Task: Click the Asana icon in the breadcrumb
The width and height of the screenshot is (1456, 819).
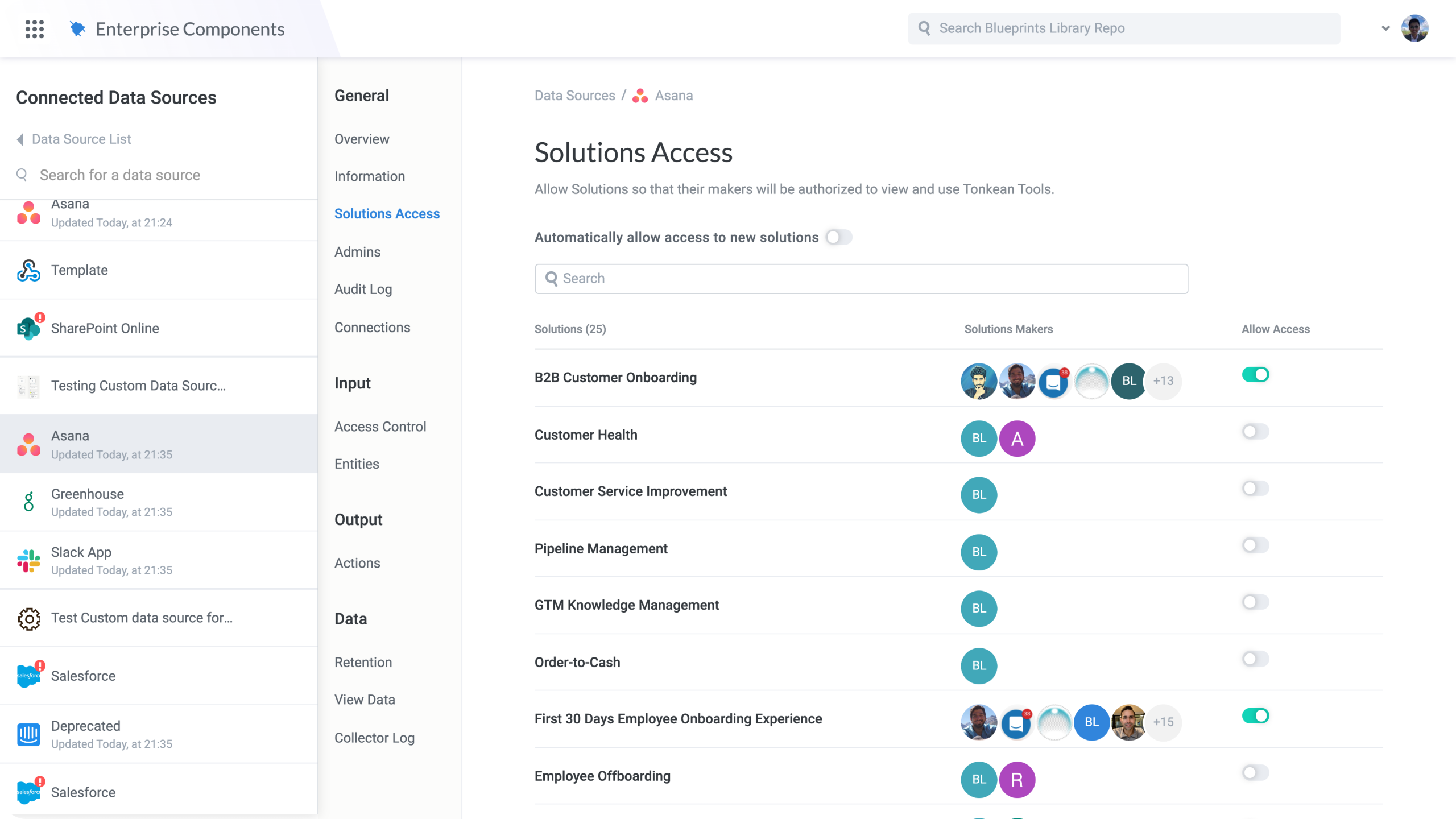Action: [x=639, y=96]
